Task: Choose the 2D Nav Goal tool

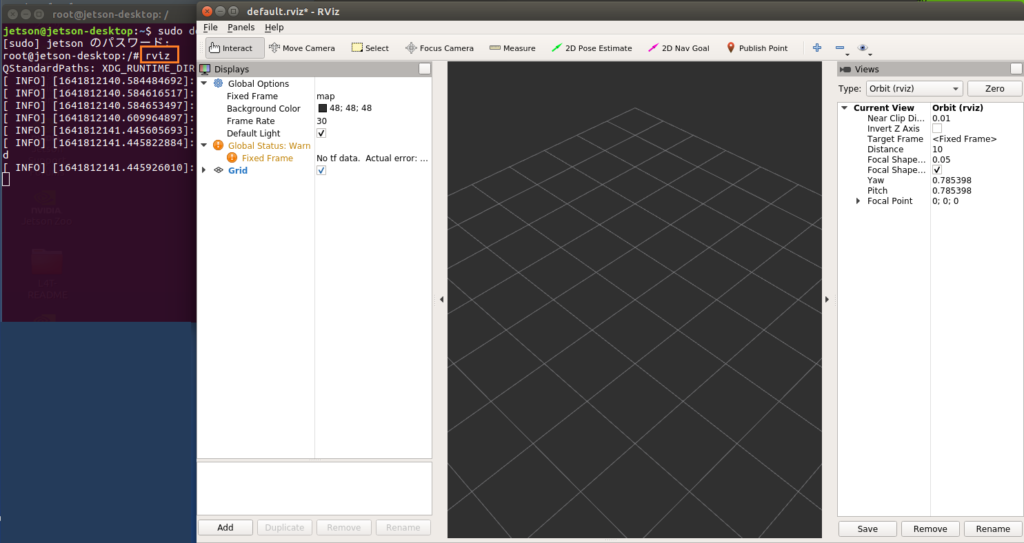Action: coord(679,48)
